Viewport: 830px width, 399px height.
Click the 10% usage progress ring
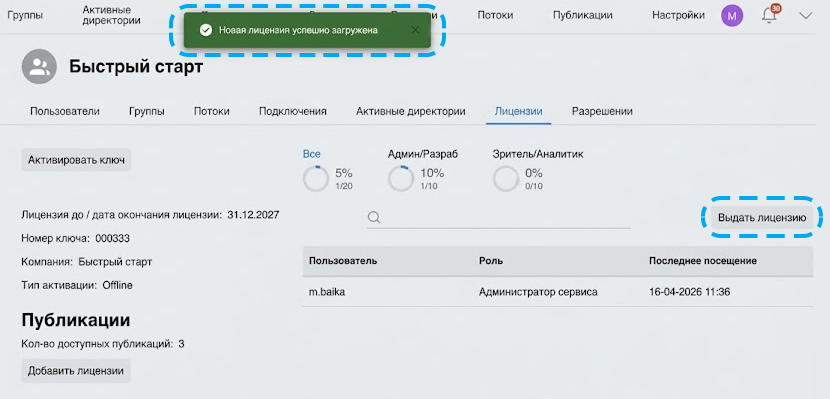click(401, 179)
